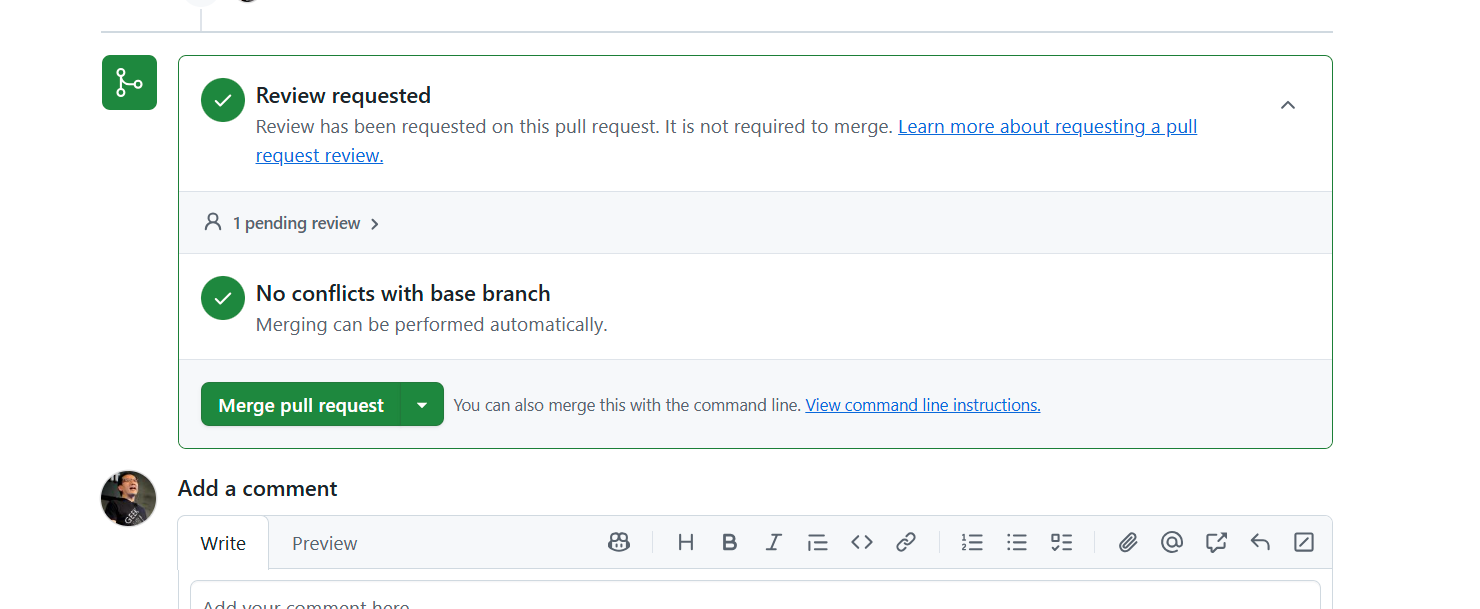1480x609 pixels.
Task: Insert code using the code icon
Action: point(862,542)
